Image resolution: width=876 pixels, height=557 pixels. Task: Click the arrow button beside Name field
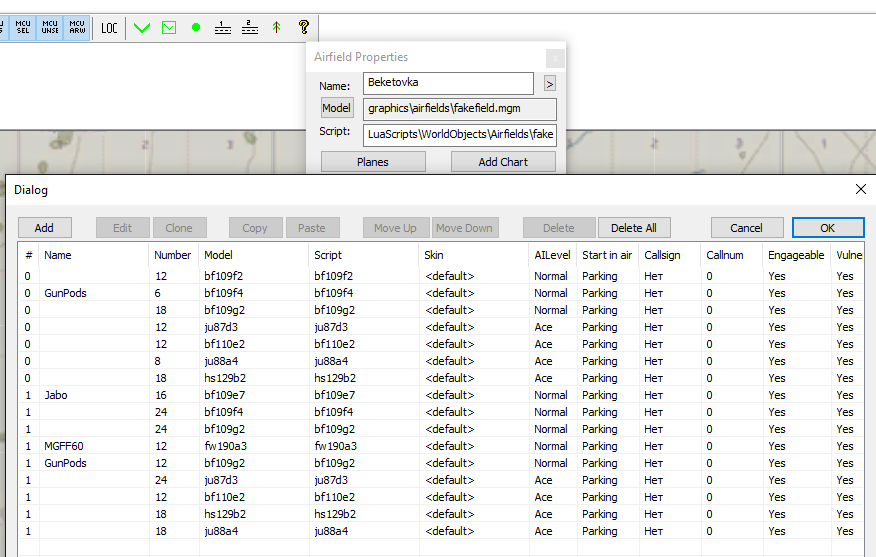[549, 84]
